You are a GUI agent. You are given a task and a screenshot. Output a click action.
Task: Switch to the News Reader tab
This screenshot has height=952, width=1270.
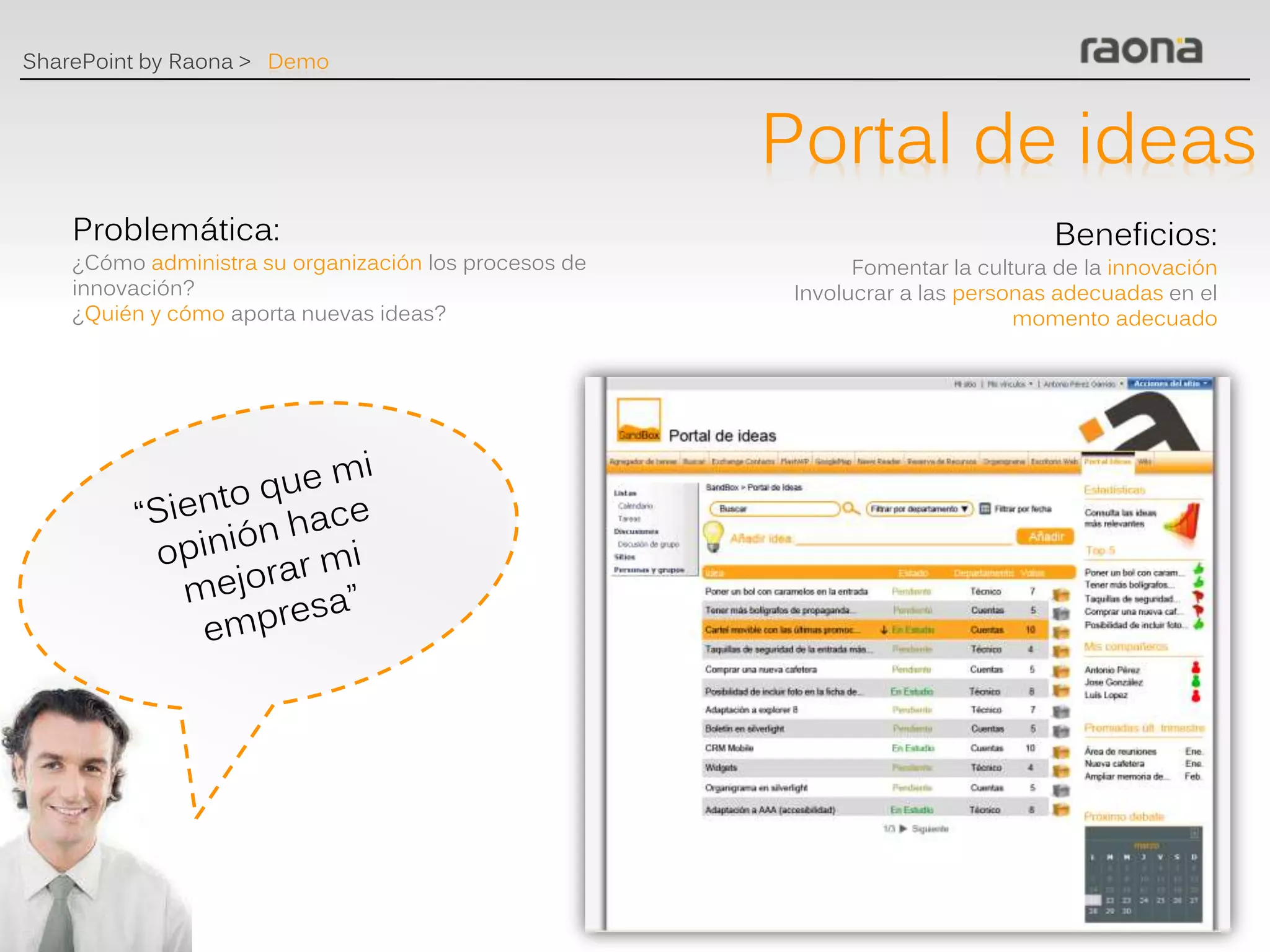[879, 462]
